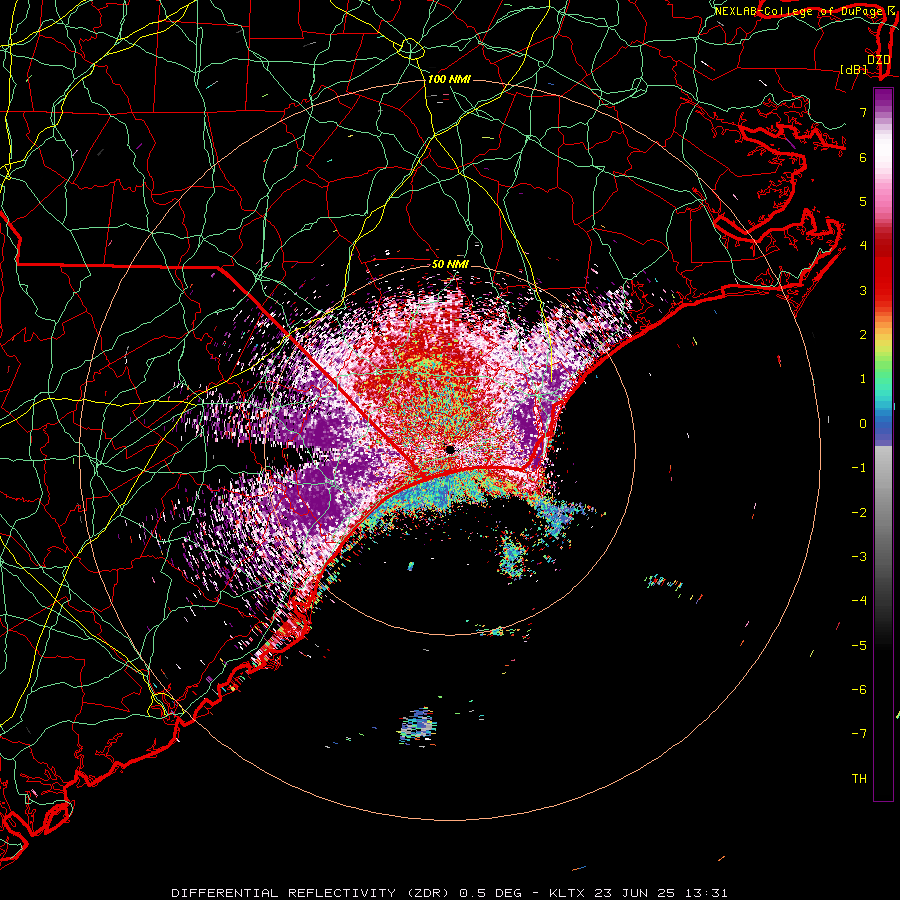Click legend value 2
The width and height of the screenshot is (900, 900).
click(x=863, y=335)
